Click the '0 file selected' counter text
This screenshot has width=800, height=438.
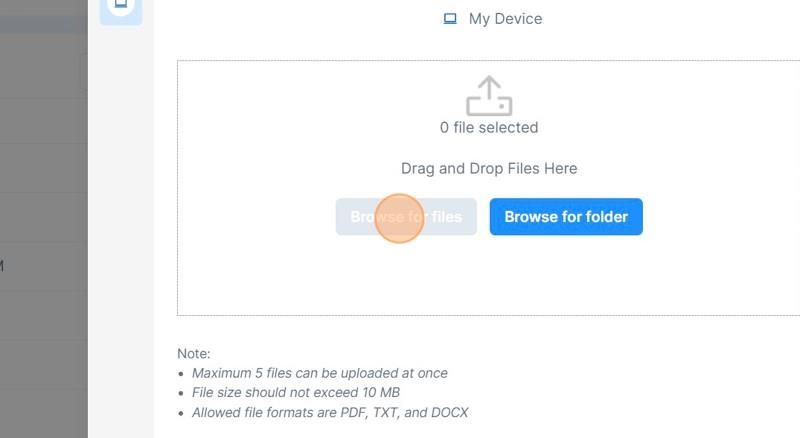489,128
